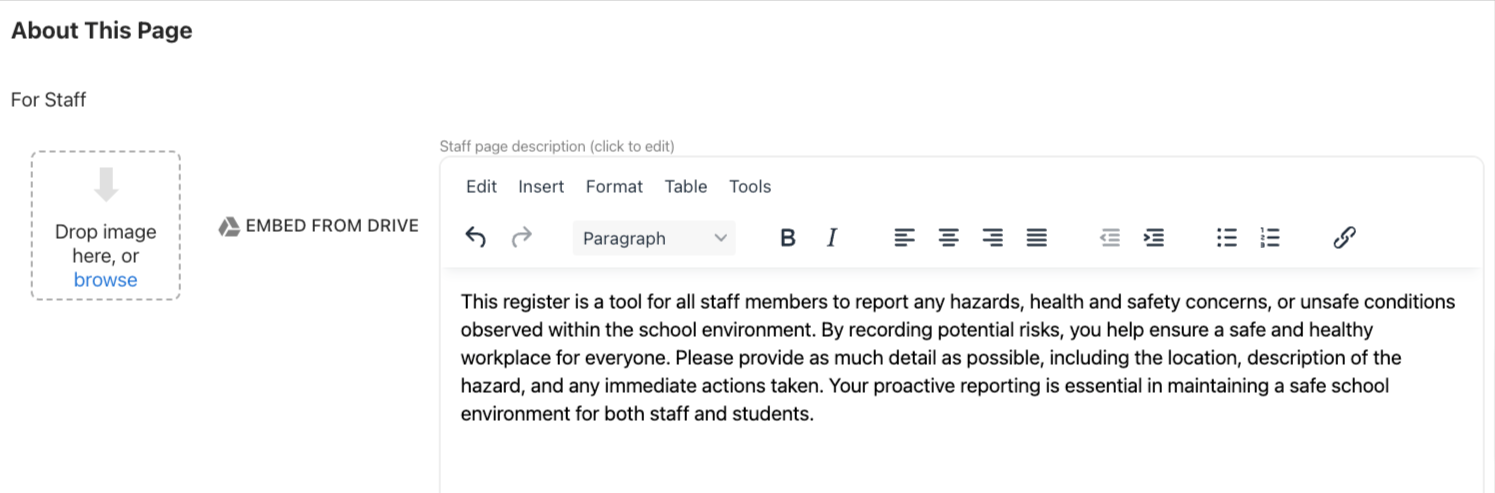Increase the paragraph indent
This screenshot has height=493, width=1495.
point(1154,238)
